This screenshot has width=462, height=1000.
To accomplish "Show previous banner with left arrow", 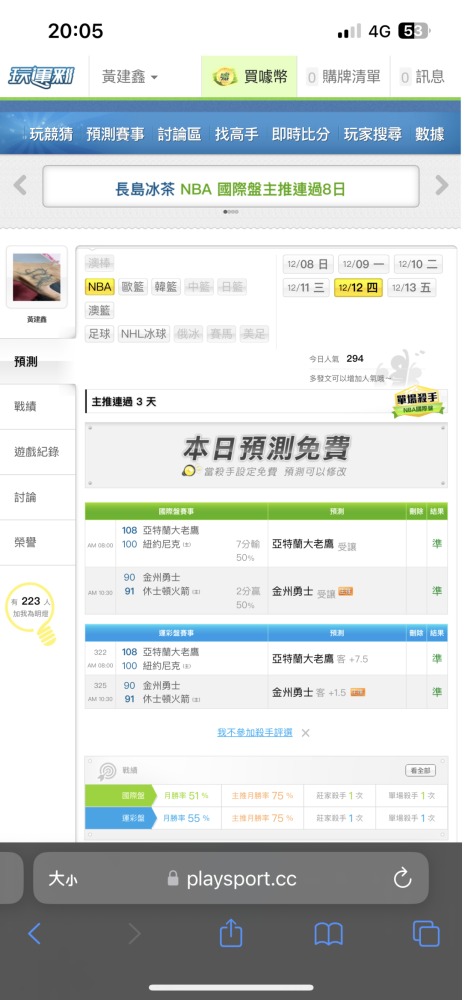I will (x=20, y=186).
